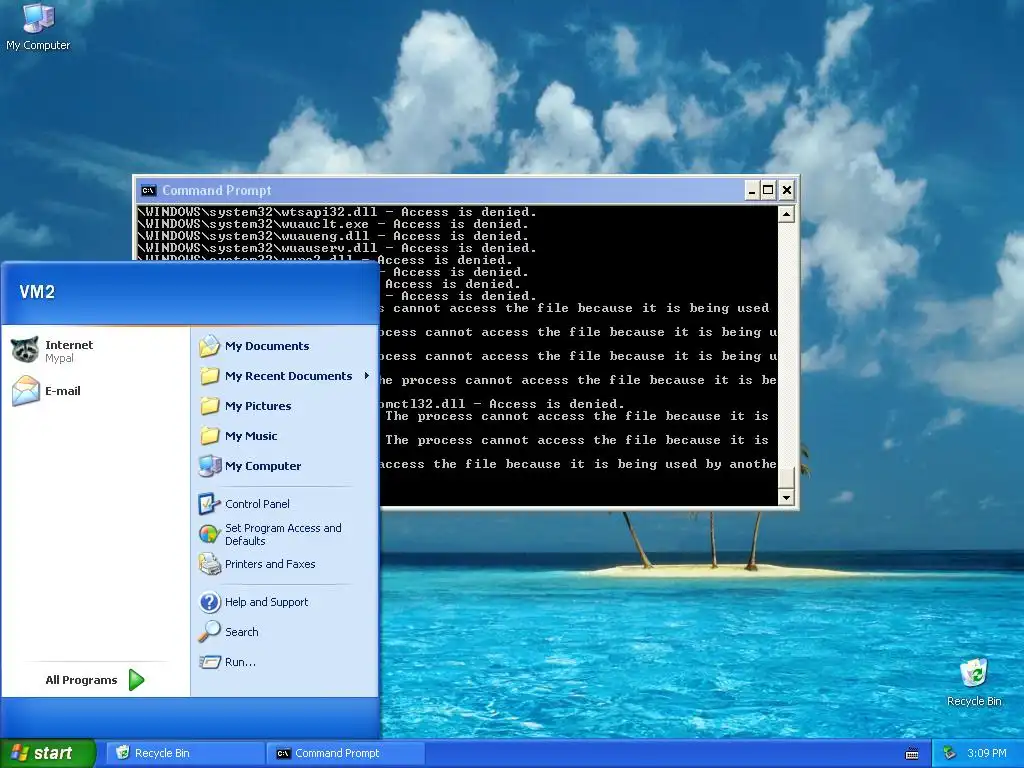Click the omctl32.dll Access is denied line
This screenshot has width=1024, height=768.
(502, 404)
